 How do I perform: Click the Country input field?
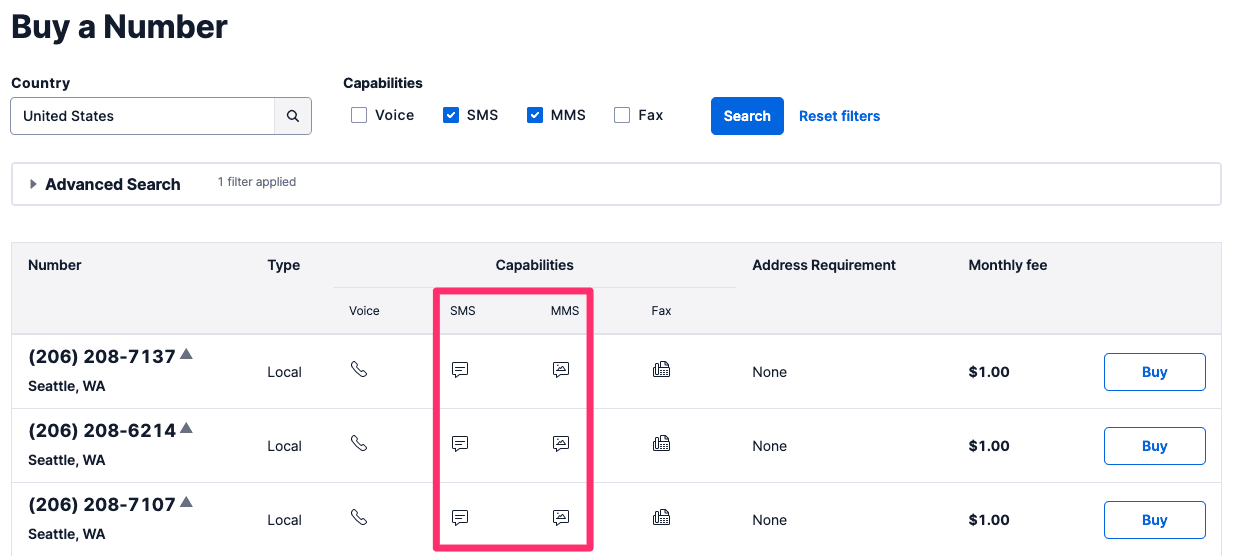(143, 116)
